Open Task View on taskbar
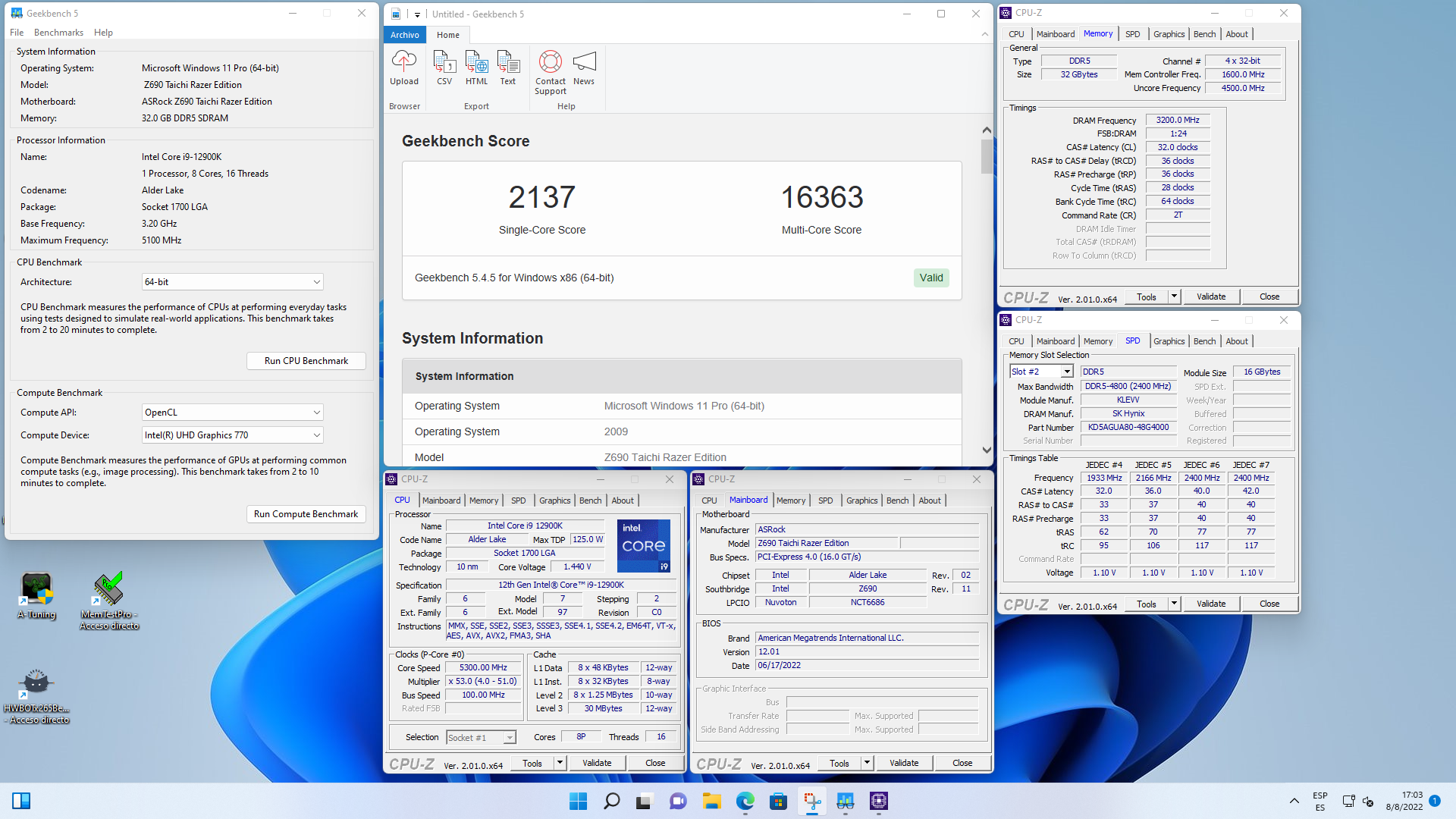1456x819 pixels. pyautogui.click(x=645, y=801)
